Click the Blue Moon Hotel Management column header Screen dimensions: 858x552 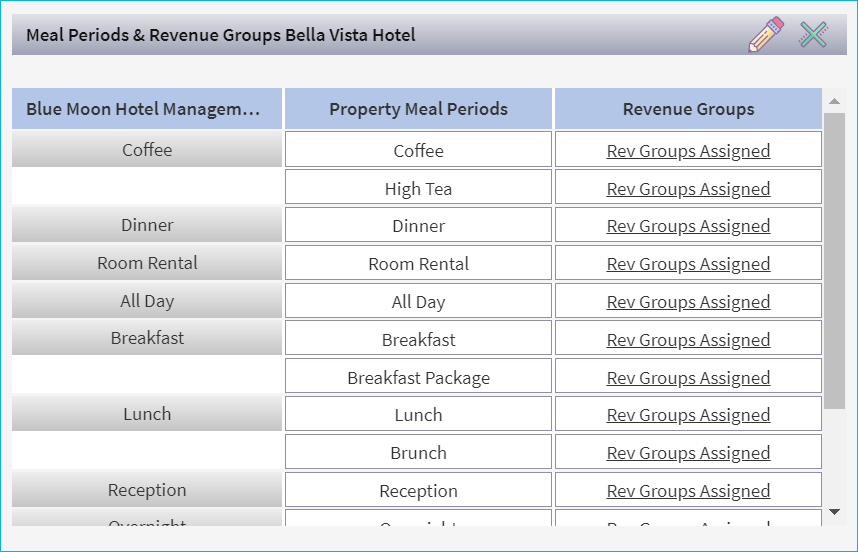point(147,109)
